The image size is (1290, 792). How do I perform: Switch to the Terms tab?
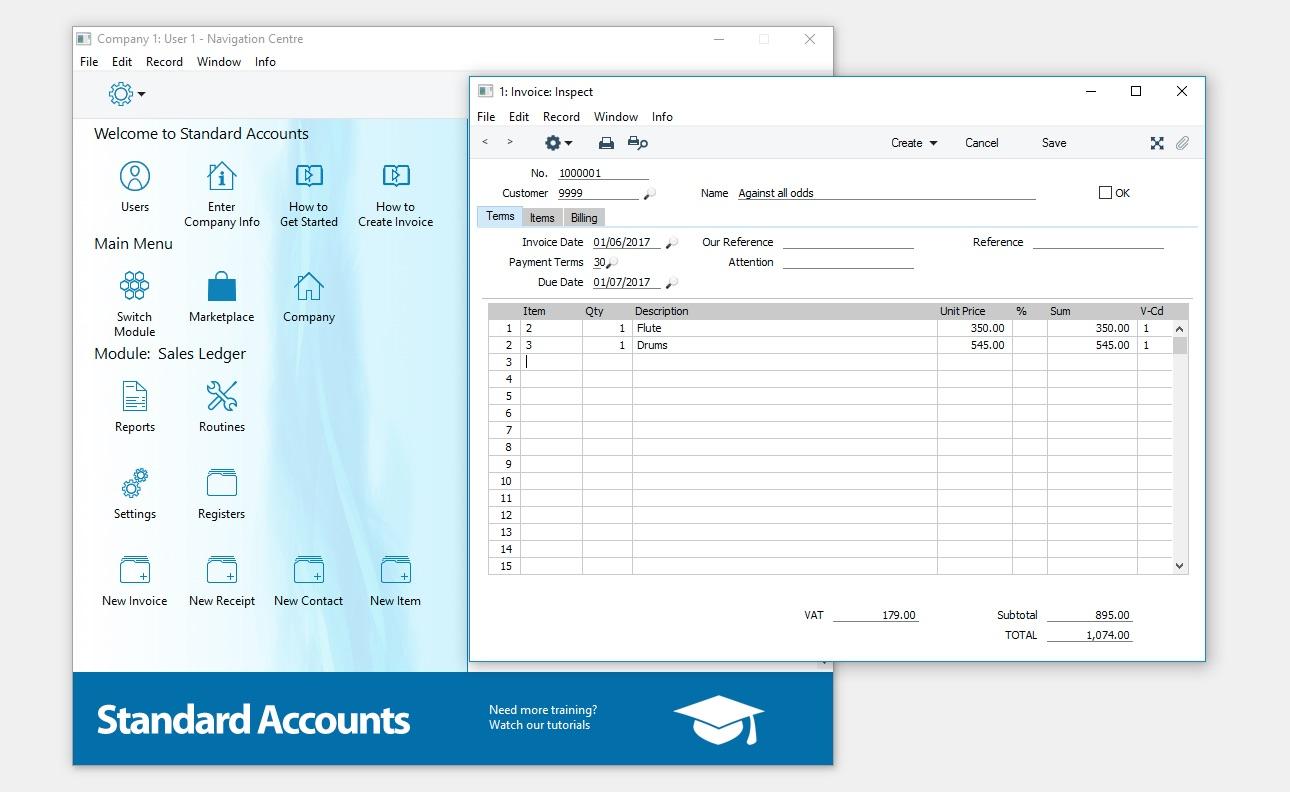pos(500,217)
